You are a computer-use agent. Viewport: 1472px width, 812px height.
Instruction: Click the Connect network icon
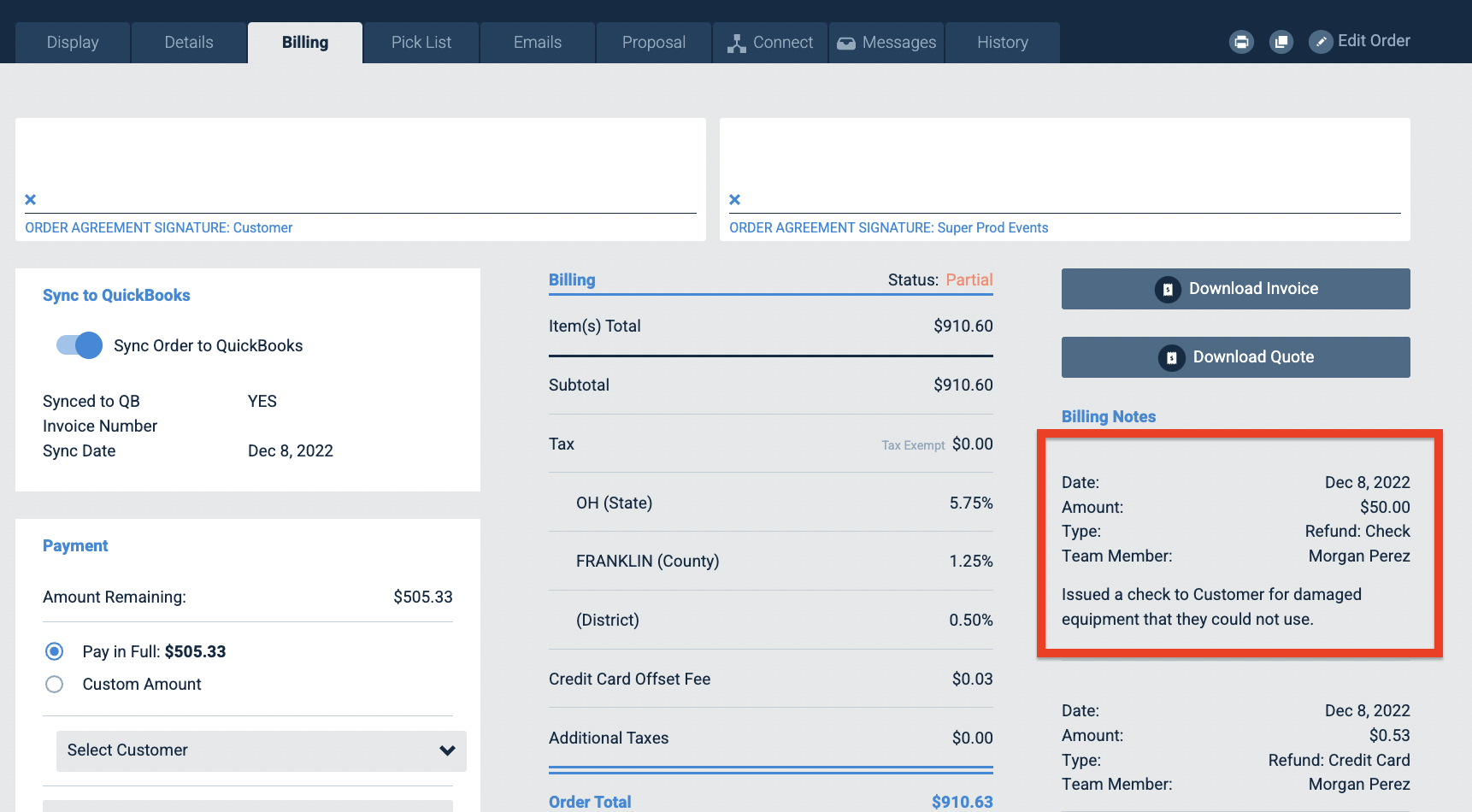pyautogui.click(x=736, y=41)
